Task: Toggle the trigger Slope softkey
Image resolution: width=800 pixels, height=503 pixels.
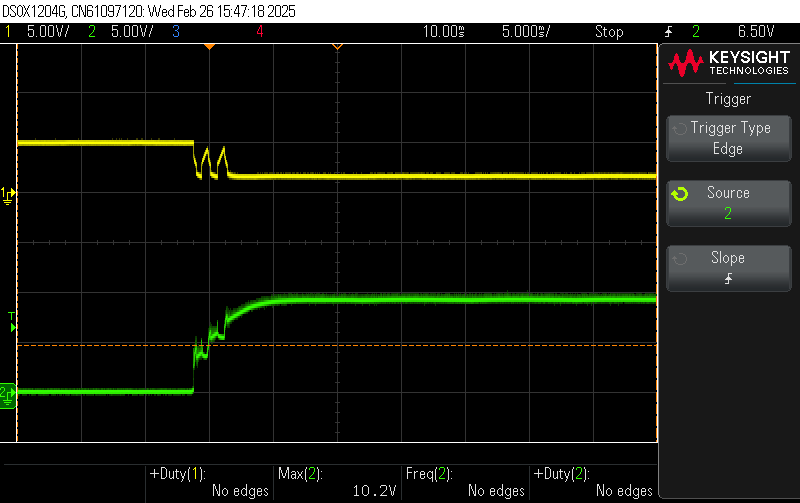Action: click(x=729, y=268)
